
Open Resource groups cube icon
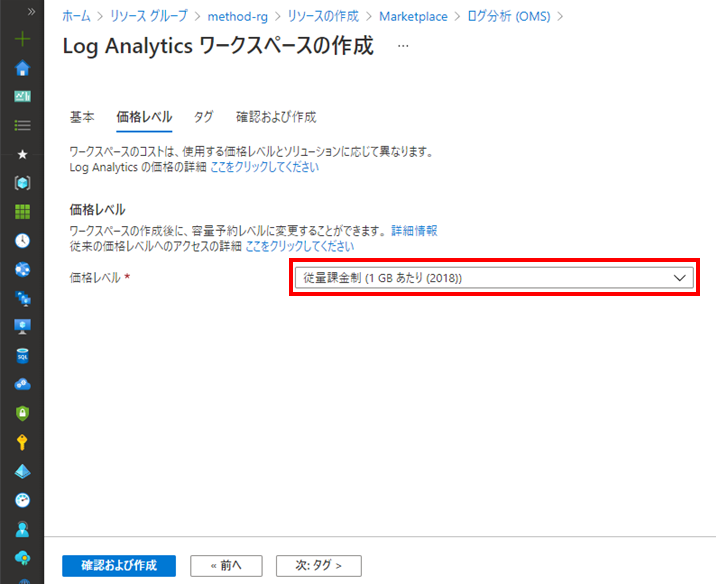pos(22,183)
